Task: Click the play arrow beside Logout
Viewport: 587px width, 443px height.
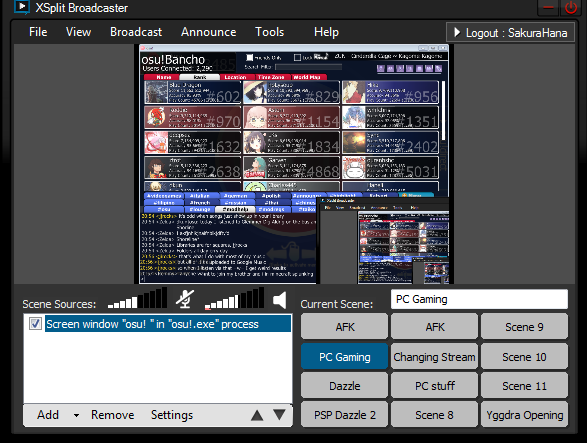Action: pos(457,32)
